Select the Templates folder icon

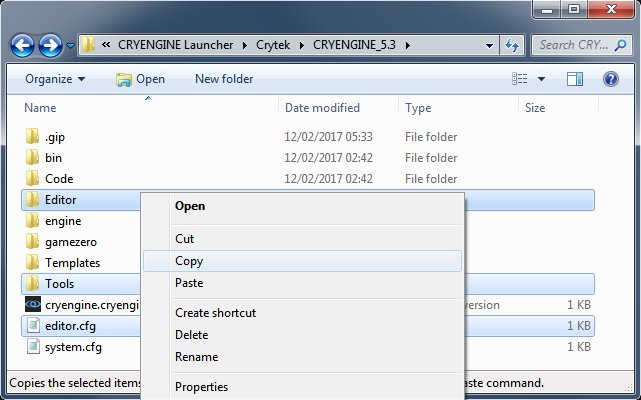(x=32, y=262)
